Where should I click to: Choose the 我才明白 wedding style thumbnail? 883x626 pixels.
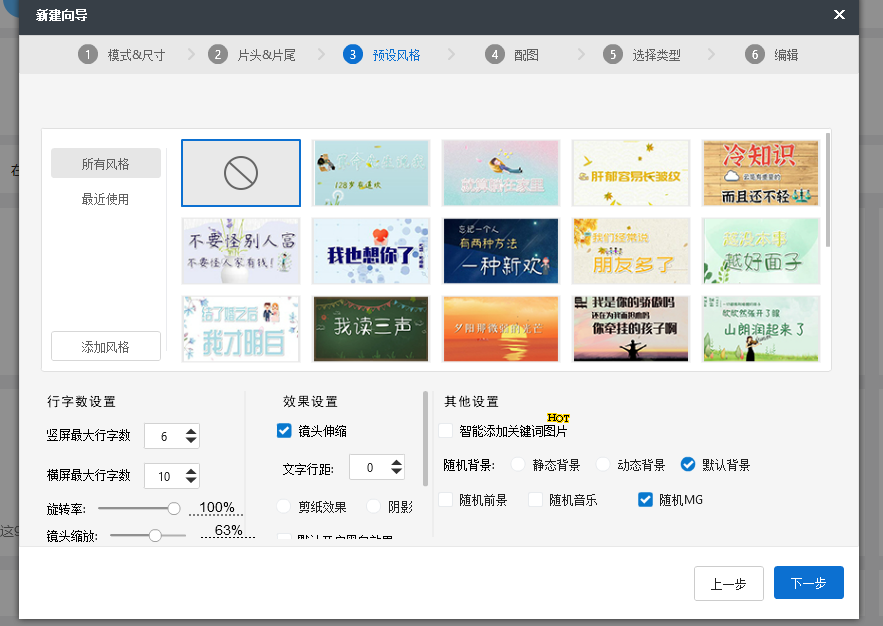[x=241, y=329]
